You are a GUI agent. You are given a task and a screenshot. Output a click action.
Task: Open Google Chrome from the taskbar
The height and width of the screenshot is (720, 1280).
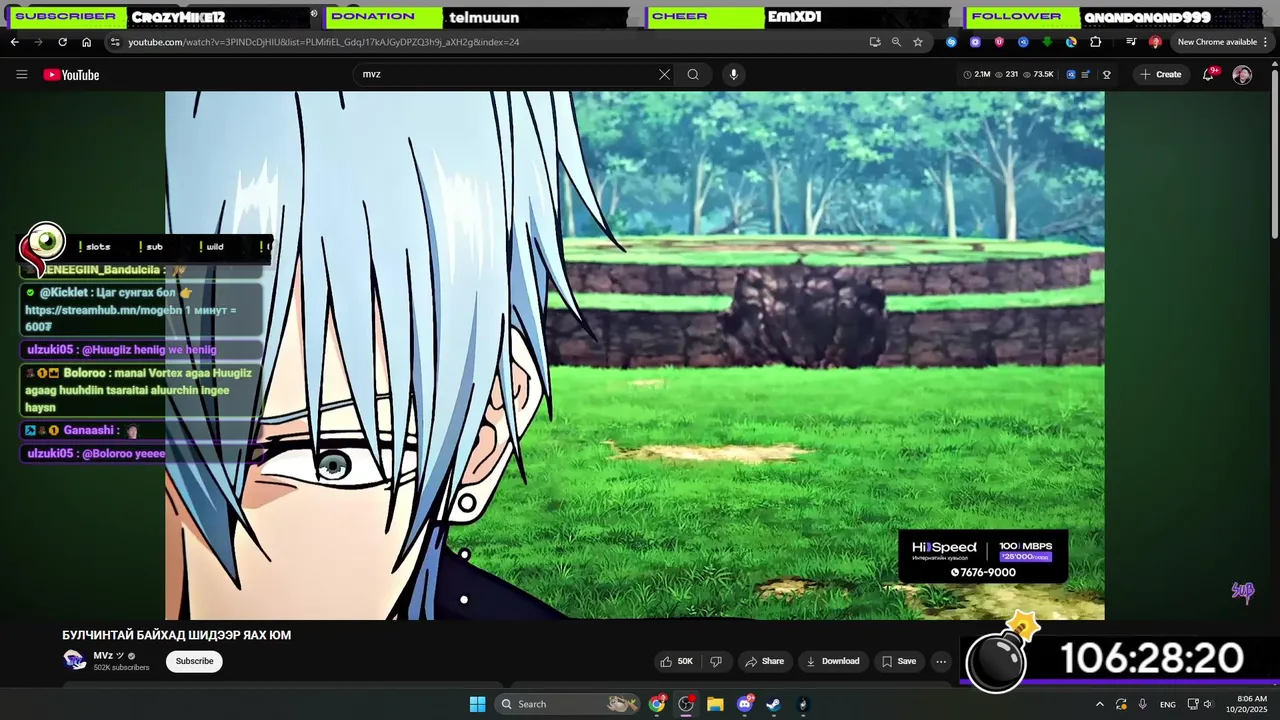(x=657, y=704)
